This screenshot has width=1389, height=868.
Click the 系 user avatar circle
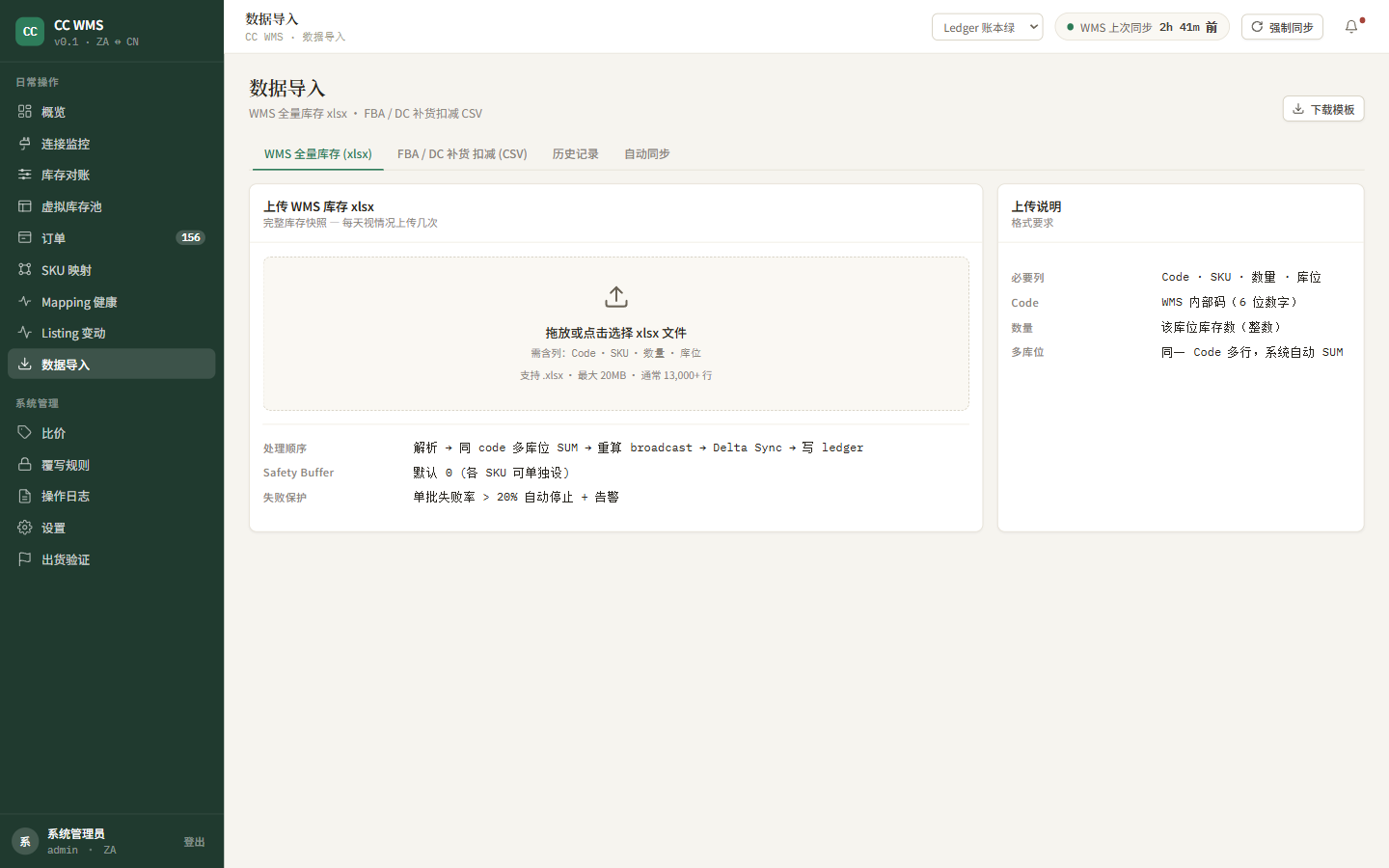point(25,841)
